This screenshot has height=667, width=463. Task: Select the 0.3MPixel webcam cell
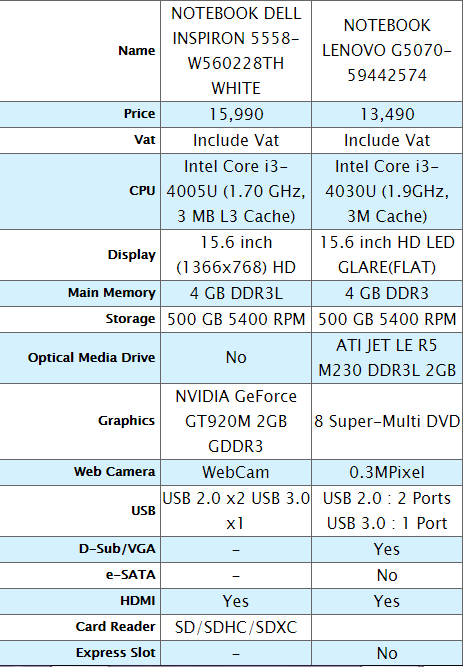pyautogui.click(x=387, y=473)
